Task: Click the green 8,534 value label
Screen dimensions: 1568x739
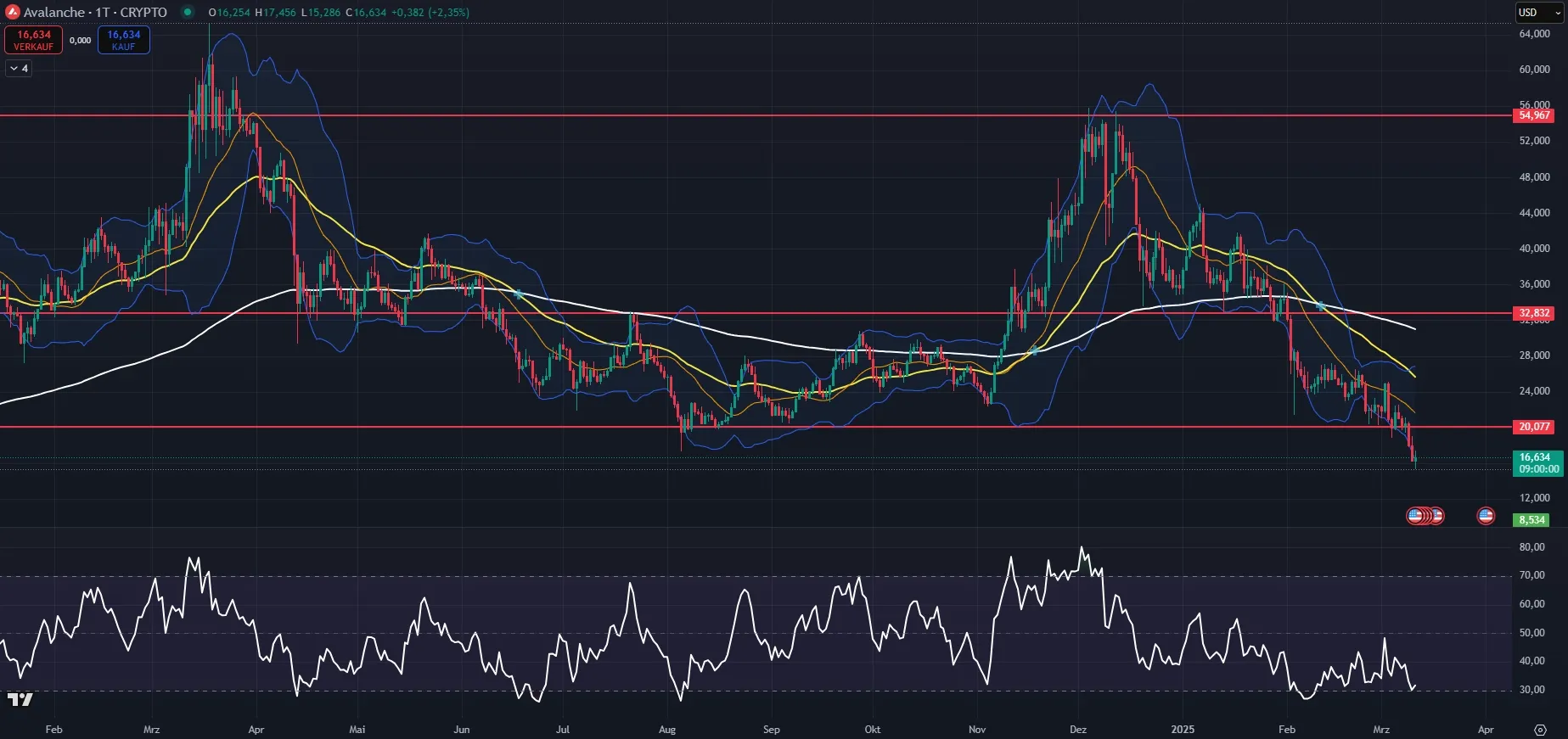Action: (x=1532, y=520)
